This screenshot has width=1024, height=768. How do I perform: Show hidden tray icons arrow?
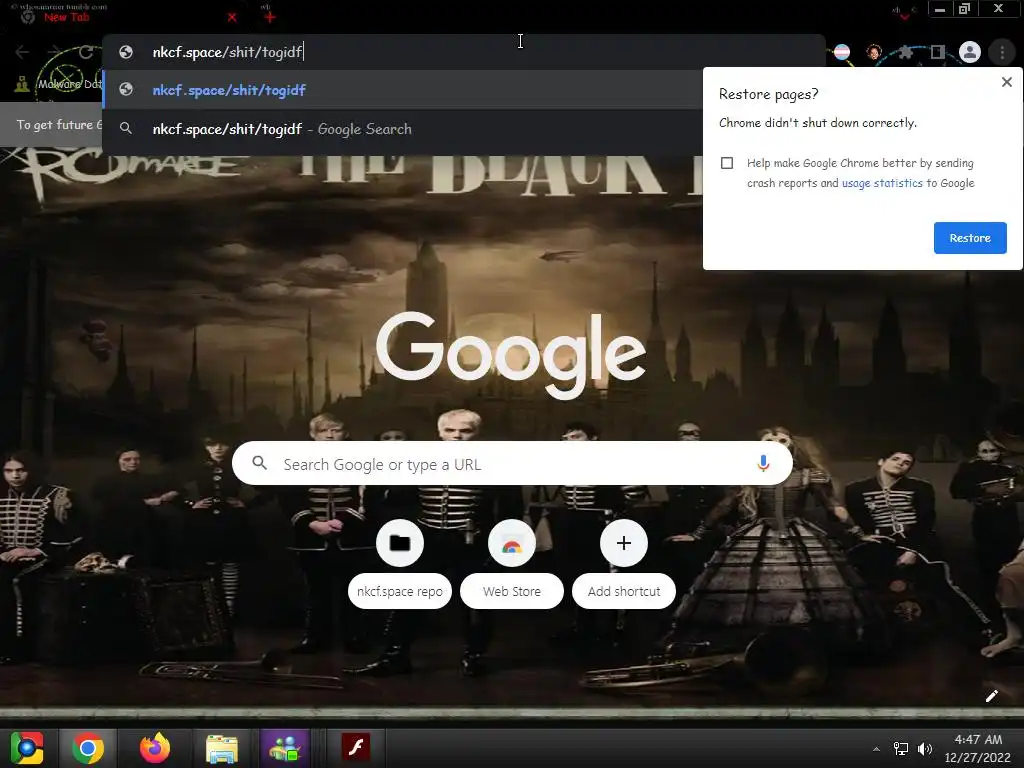point(876,749)
